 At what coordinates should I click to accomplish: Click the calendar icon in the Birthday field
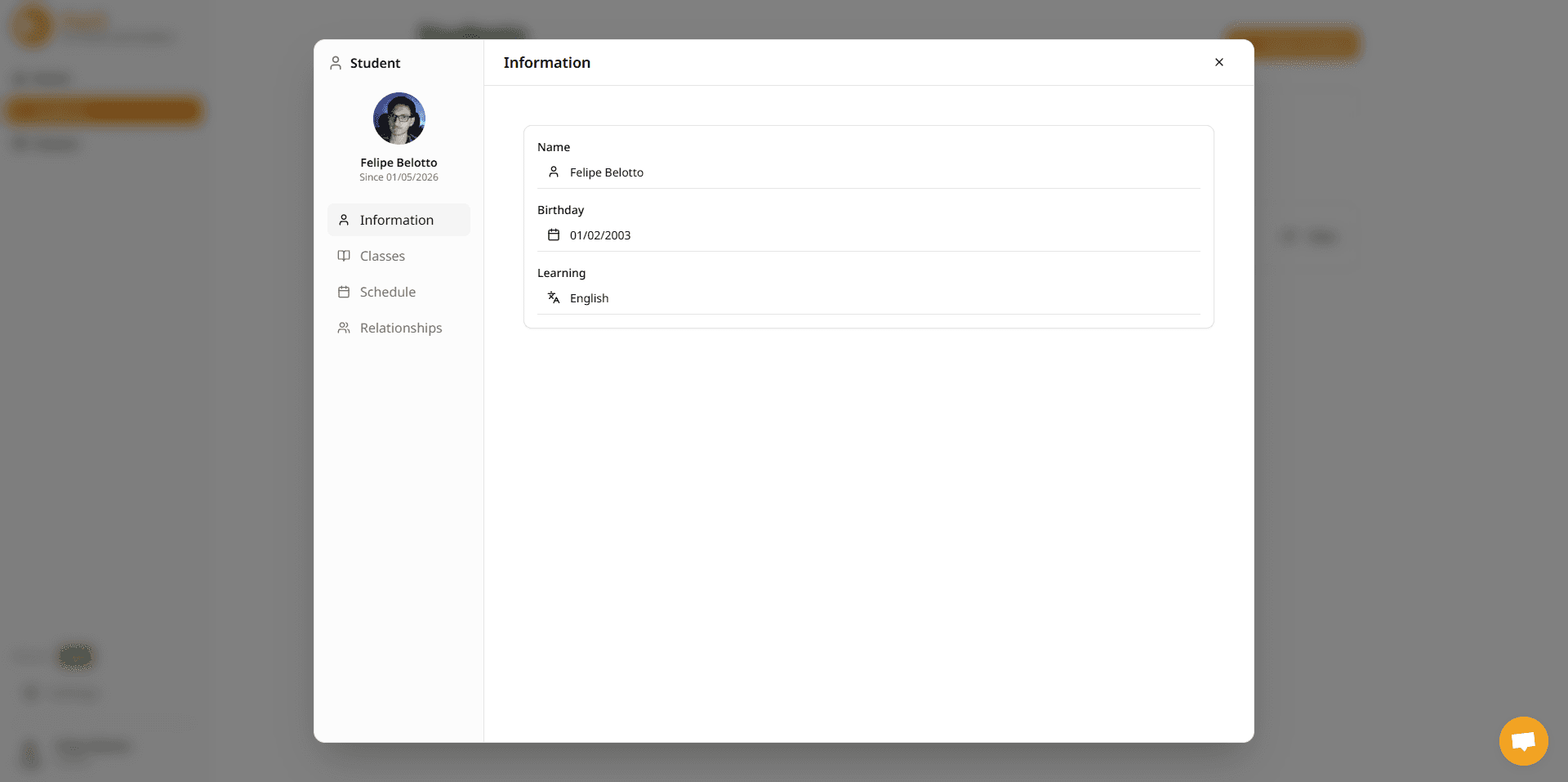(554, 235)
